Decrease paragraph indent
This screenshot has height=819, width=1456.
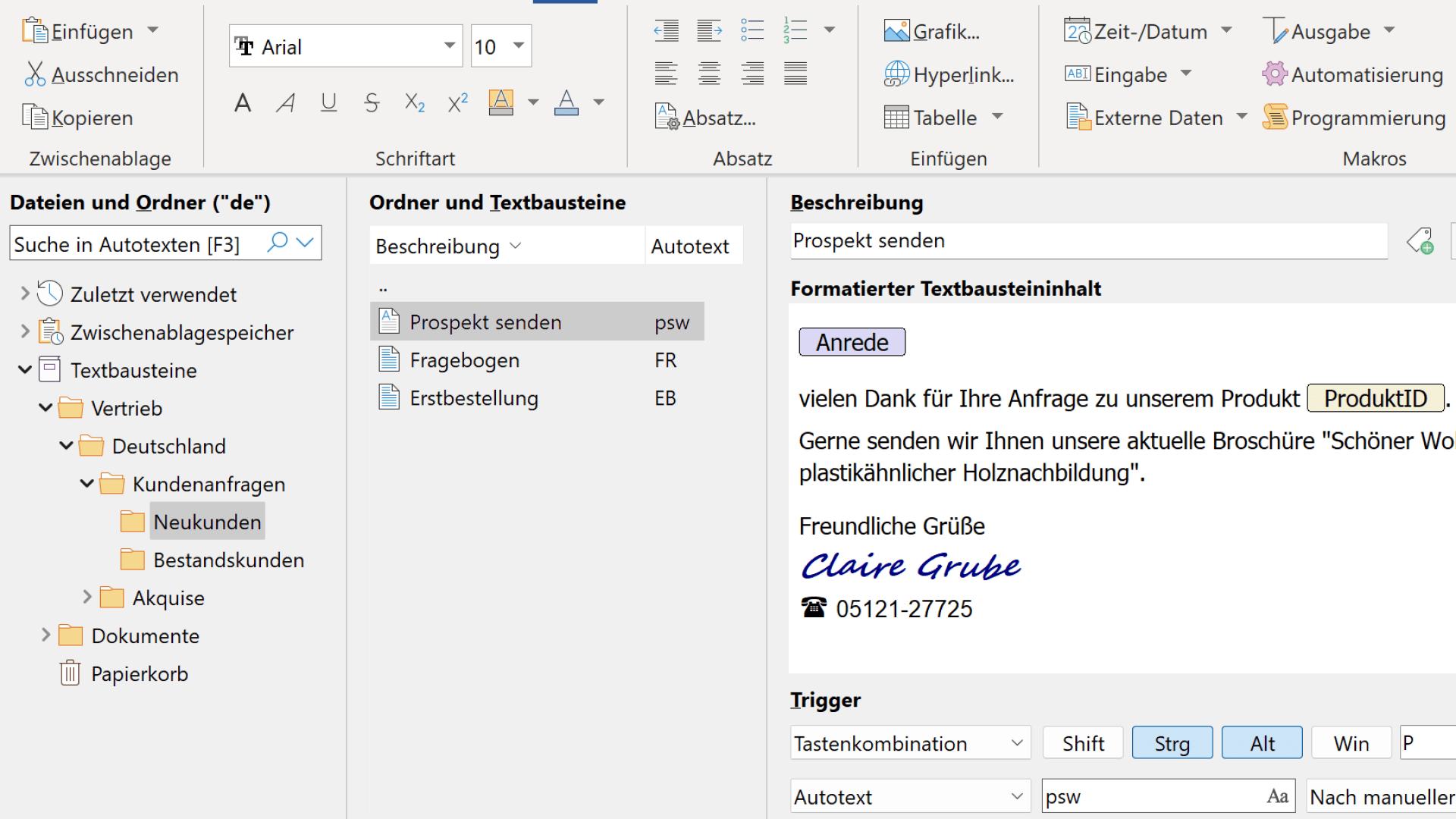tap(667, 31)
